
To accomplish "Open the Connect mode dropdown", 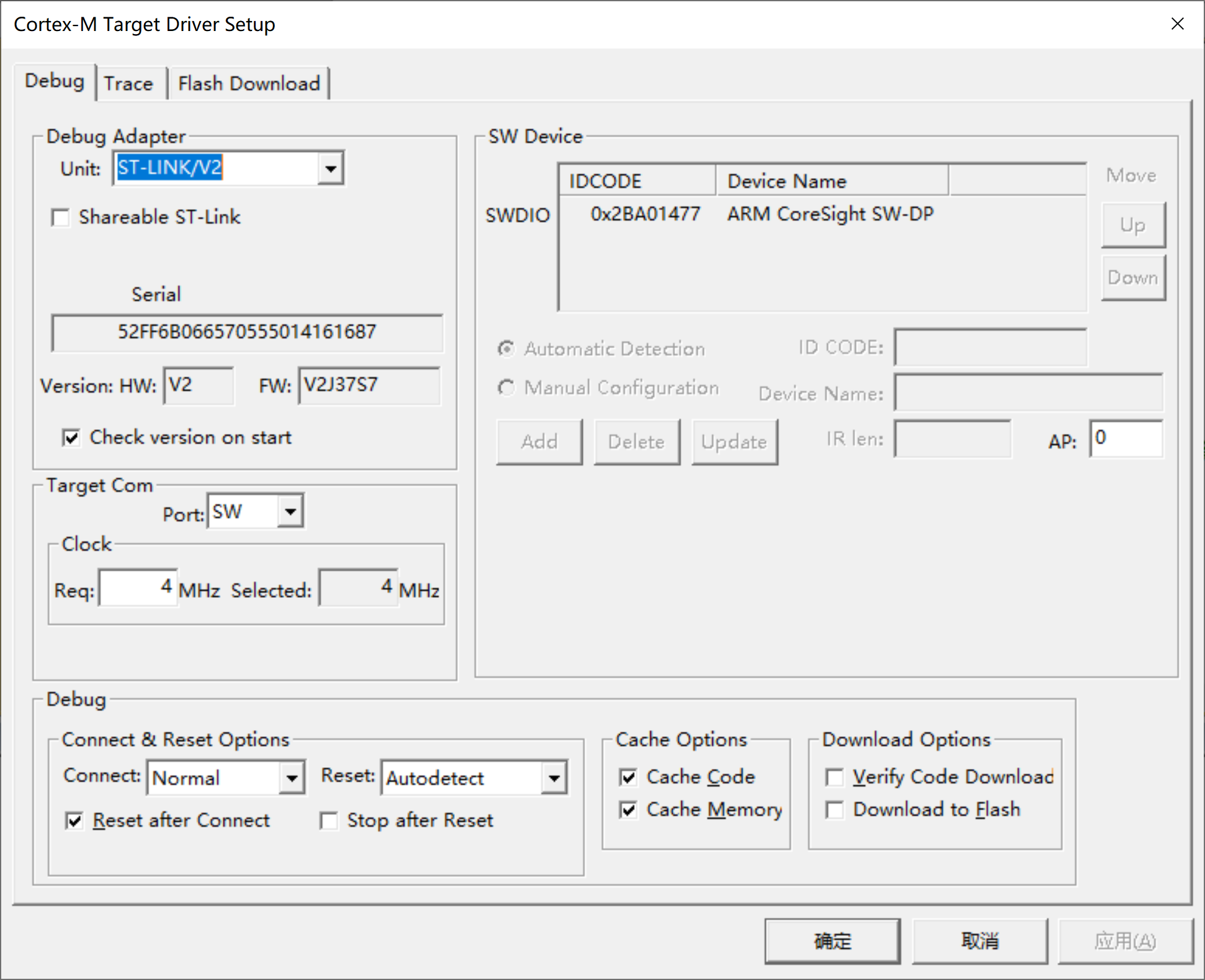I will click(291, 777).
